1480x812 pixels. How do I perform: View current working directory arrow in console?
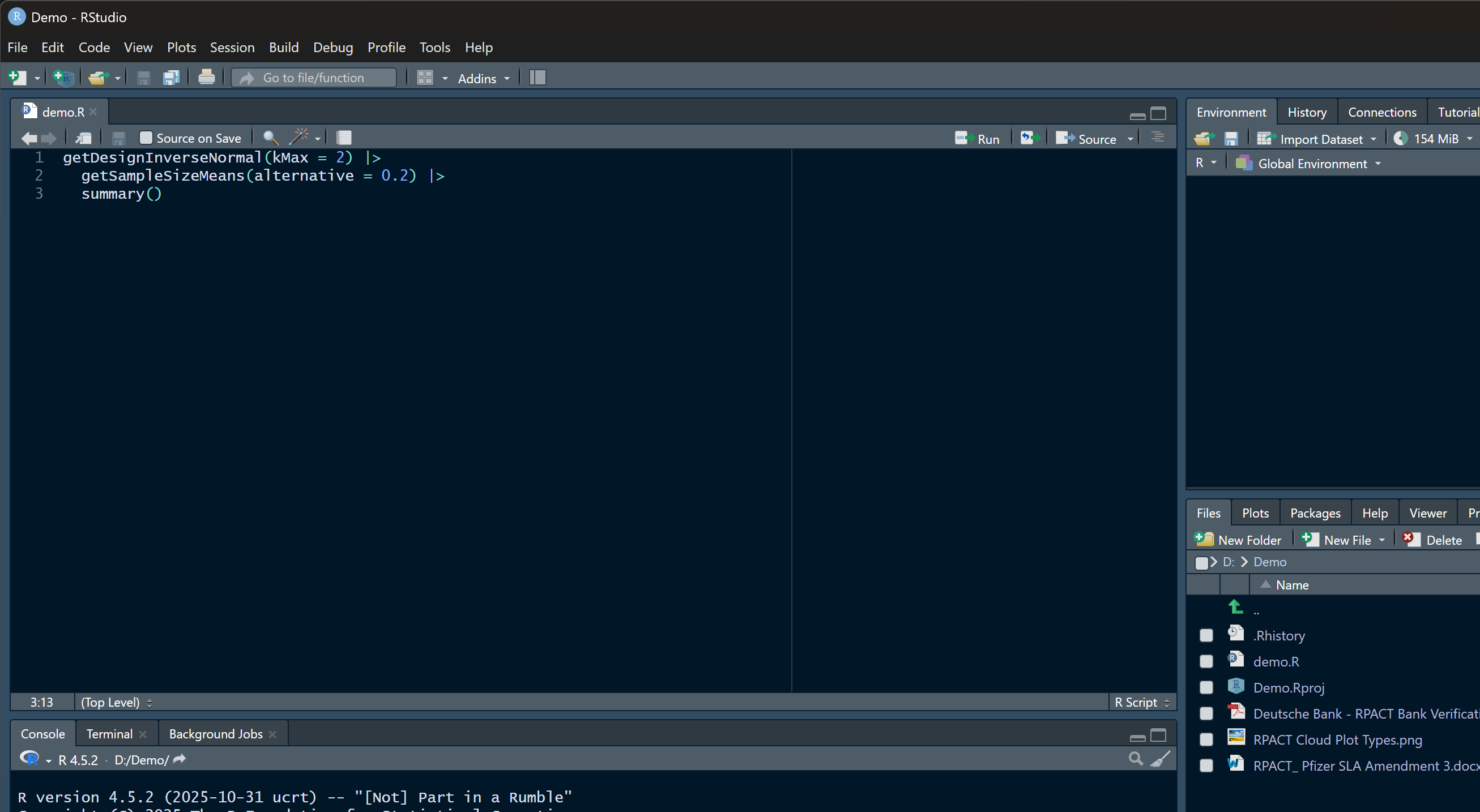tap(179, 759)
